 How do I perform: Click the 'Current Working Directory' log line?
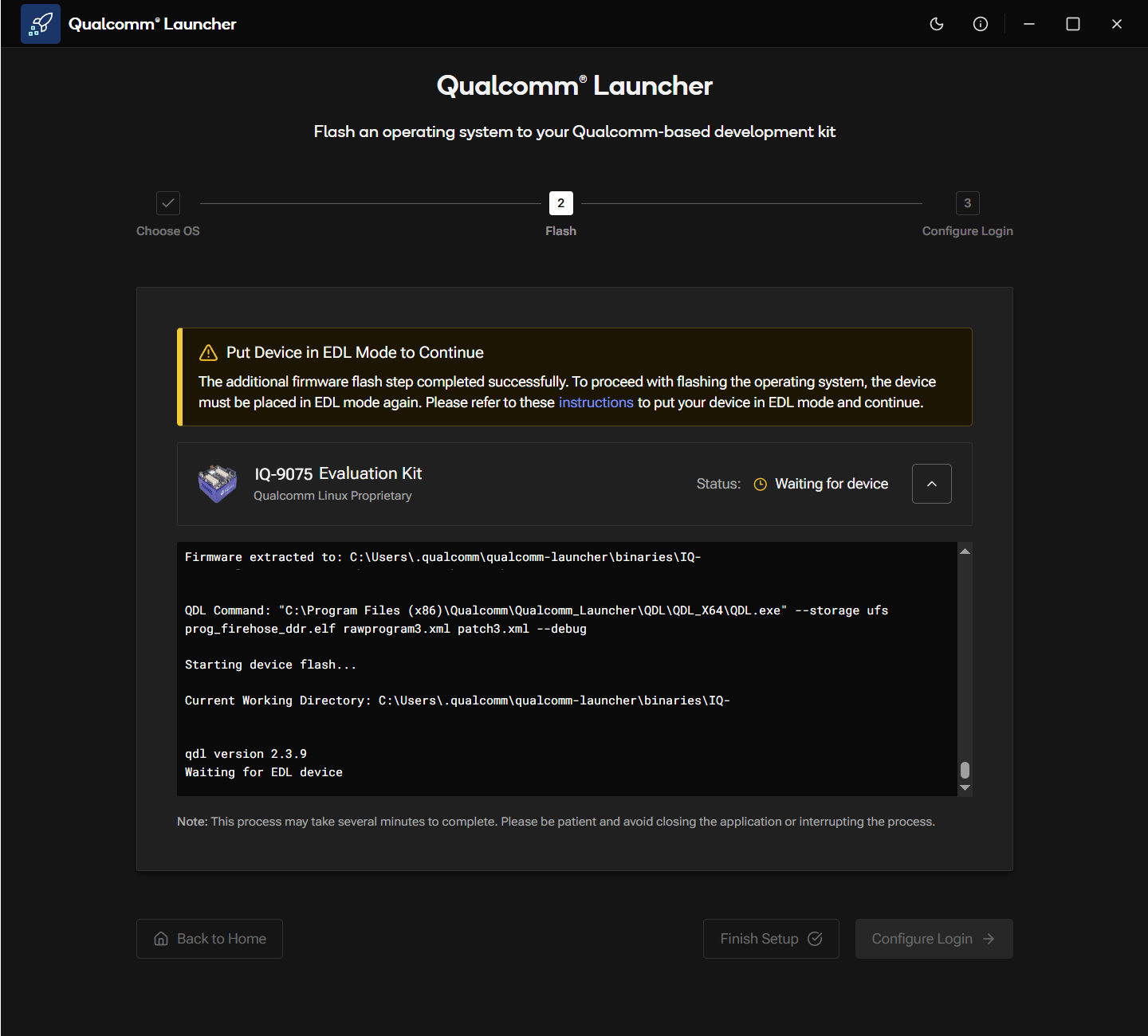point(458,700)
